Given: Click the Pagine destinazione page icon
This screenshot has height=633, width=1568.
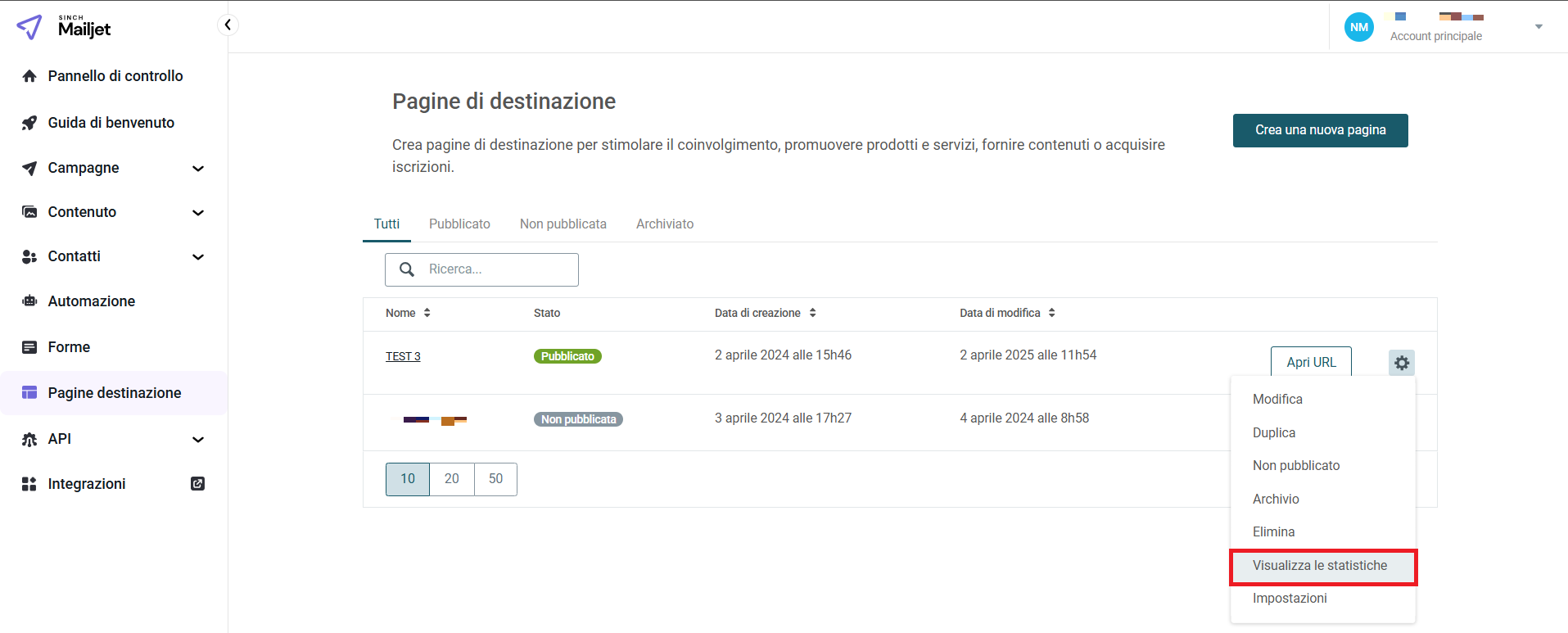Looking at the screenshot, I should pyautogui.click(x=29, y=393).
